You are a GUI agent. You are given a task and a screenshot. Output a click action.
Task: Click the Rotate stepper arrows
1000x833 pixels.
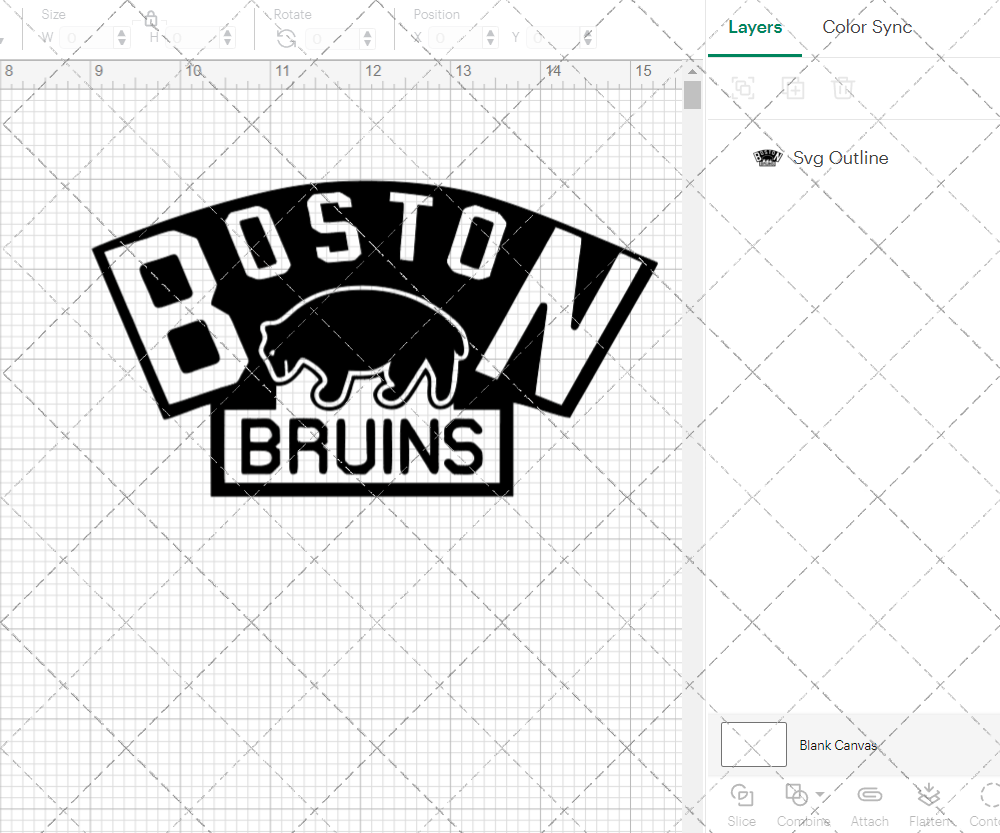[368, 38]
